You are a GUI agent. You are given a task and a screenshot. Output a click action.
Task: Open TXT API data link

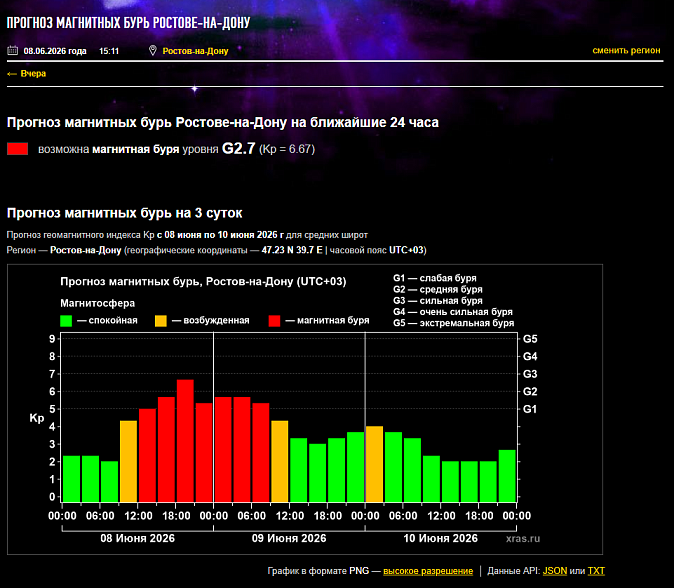pyautogui.click(x=596, y=571)
